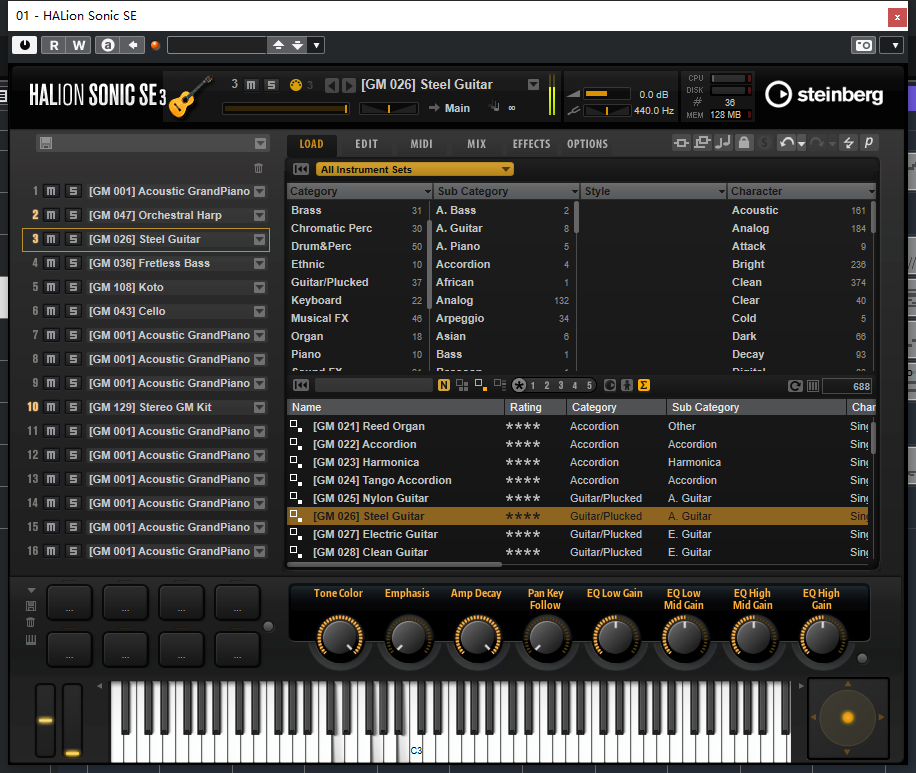Select the Keyboard category filter
Screen dimensions: 916x773
tap(356, 300)
